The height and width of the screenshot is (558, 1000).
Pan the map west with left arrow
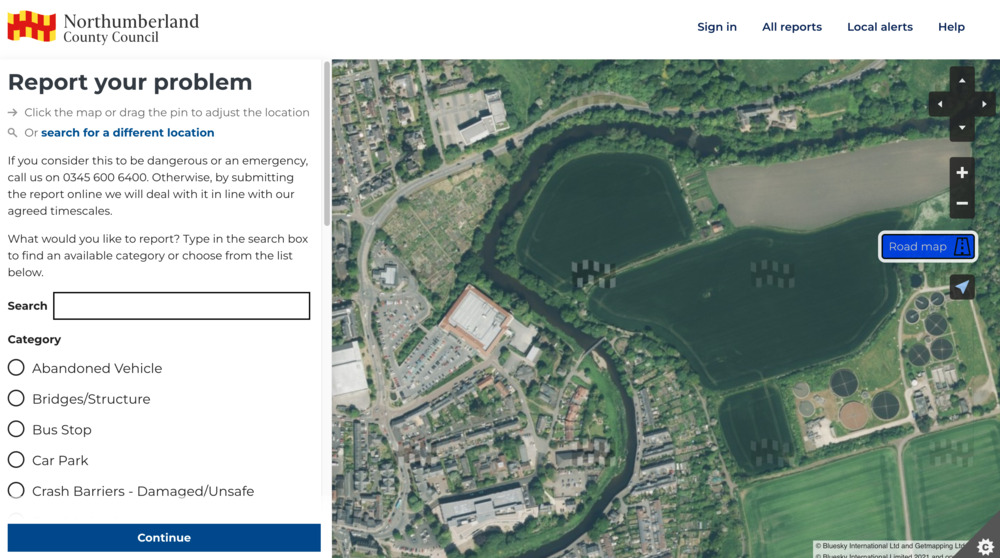point(939,104)
